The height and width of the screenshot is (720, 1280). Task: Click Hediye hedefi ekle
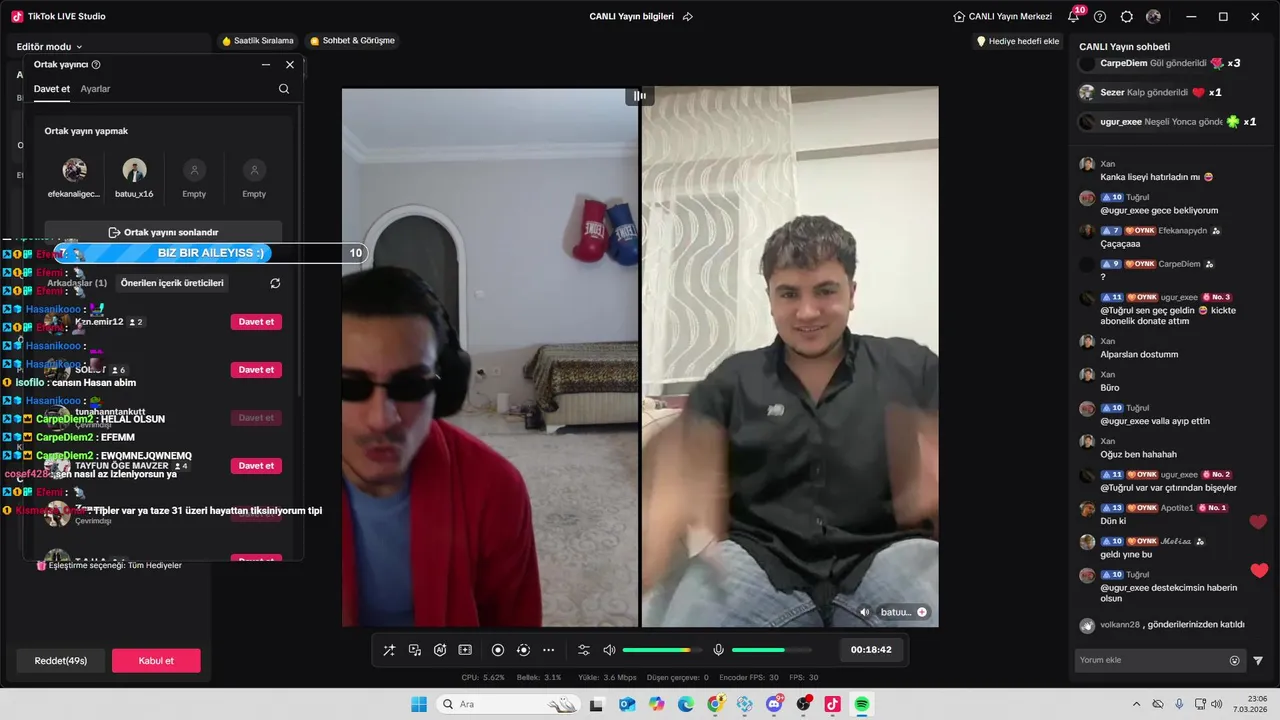(x=1018, y=41)
